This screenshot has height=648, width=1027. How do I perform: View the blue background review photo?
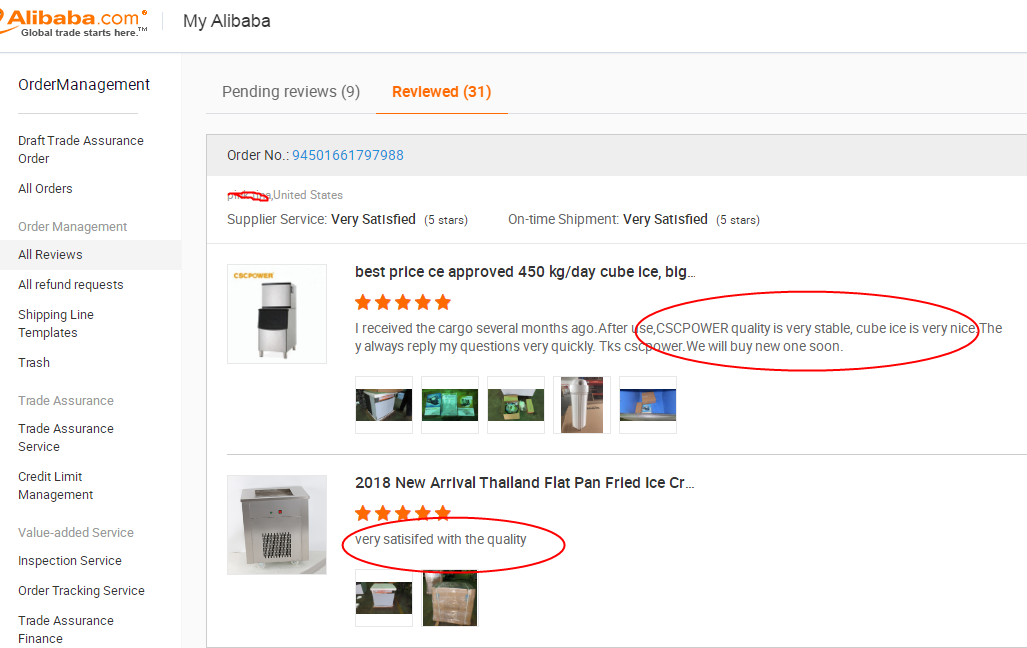pyautogui.click(x=648, y=405)
